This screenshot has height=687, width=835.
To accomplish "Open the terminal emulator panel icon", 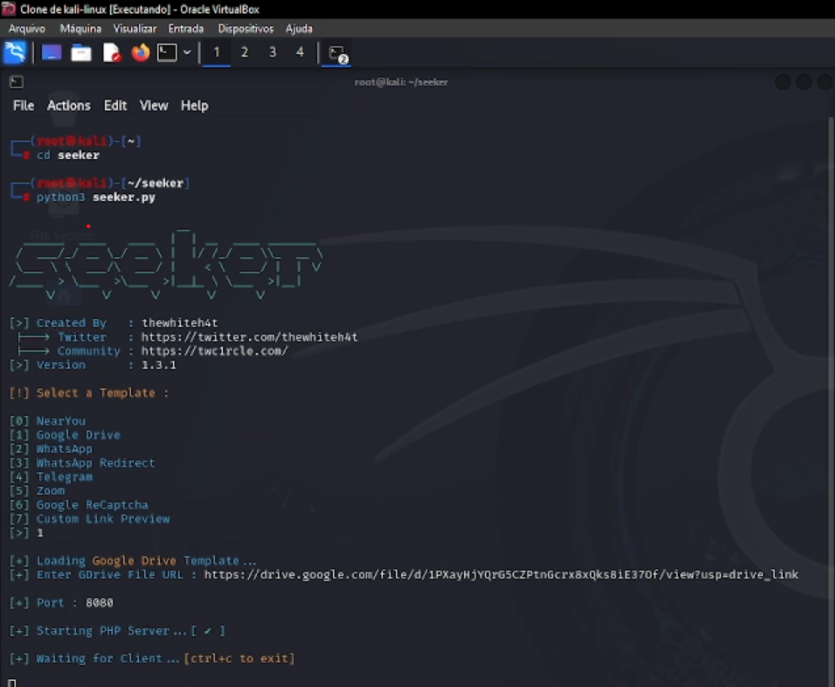I will pyautogui.click(x=167, y=53).
